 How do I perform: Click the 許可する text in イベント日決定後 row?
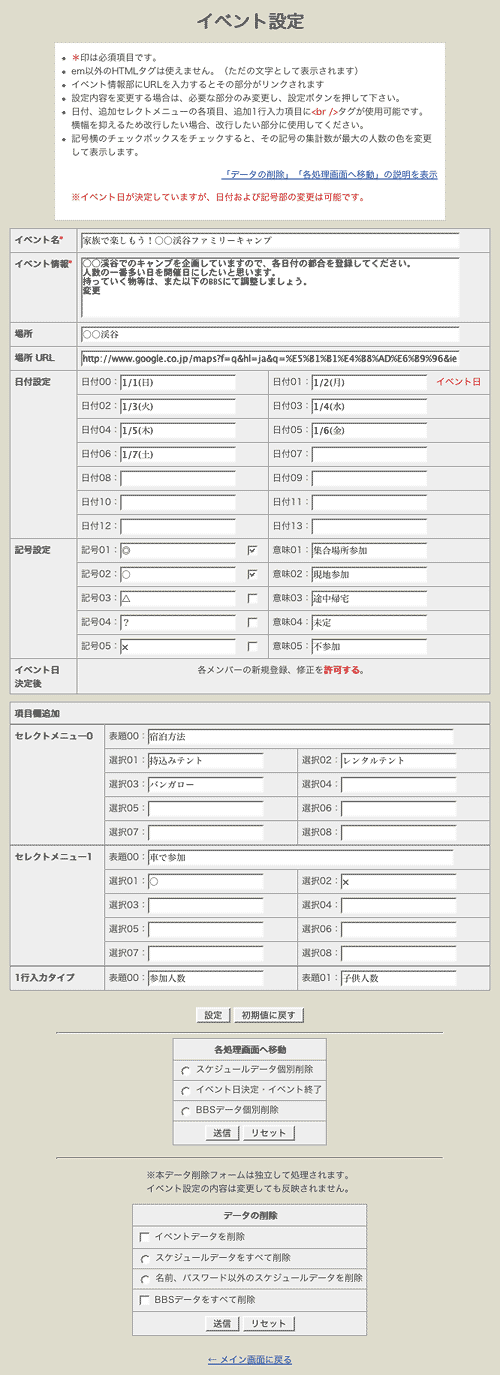(x=343, y=670)
